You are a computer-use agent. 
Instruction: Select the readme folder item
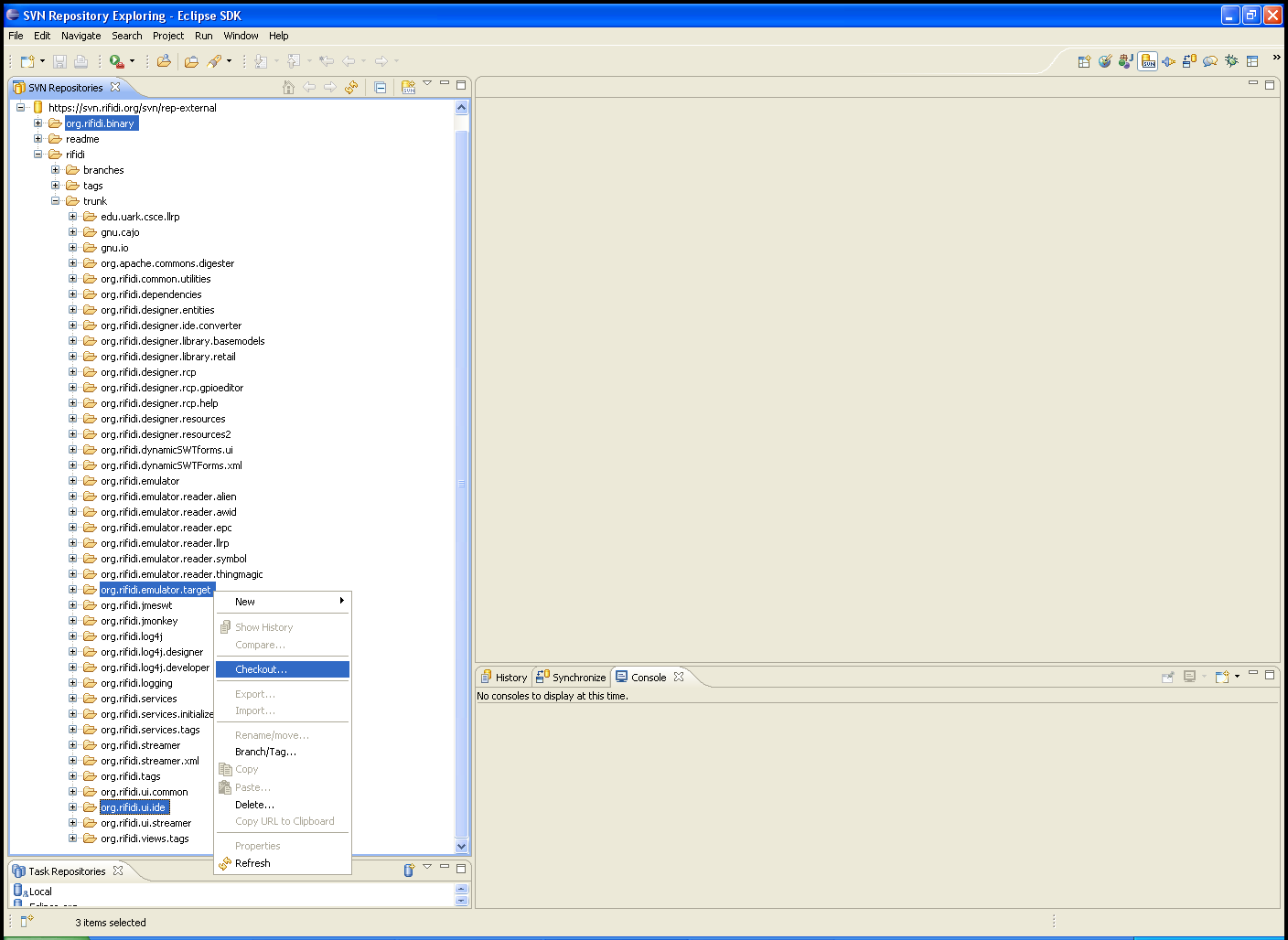[x=82, y=139]
